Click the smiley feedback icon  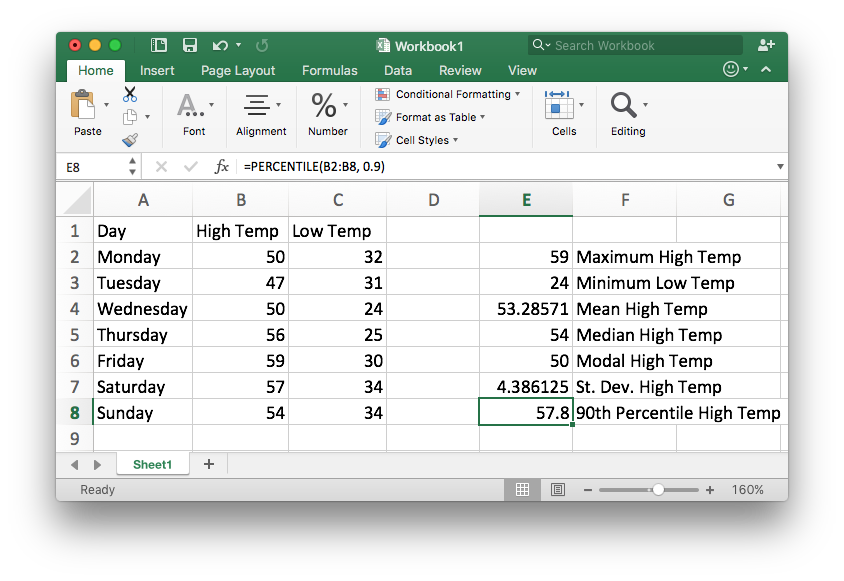[x=732, y=70]
